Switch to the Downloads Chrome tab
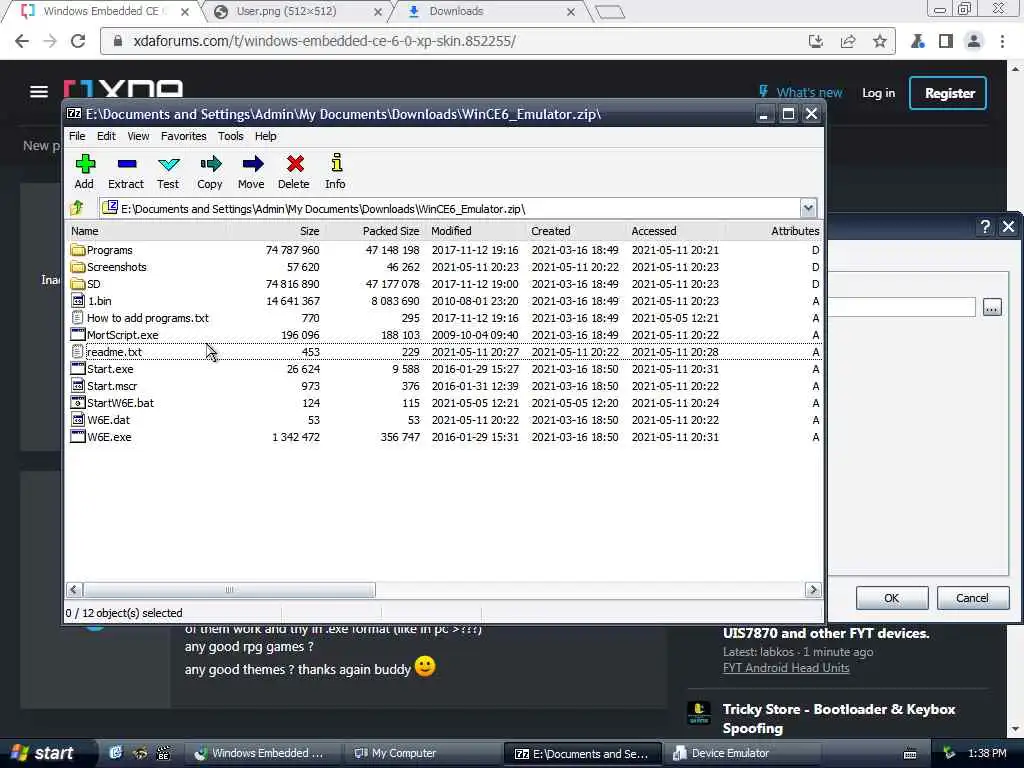1024x768 pixels. [490, 12]
